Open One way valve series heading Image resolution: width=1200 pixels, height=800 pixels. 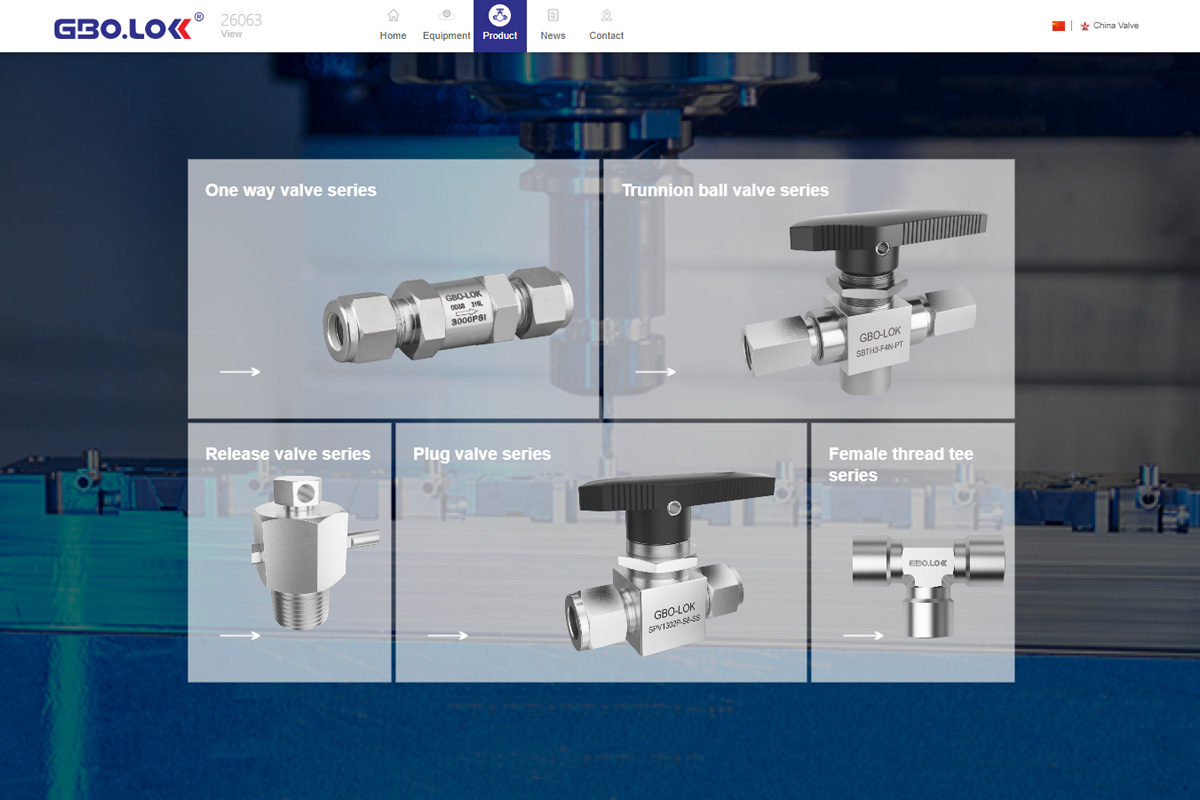point(291,190)
